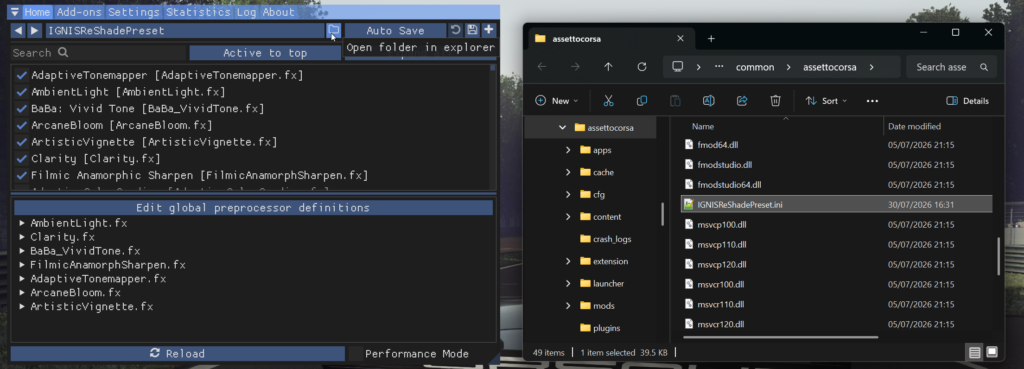Select previous preset arrow in ReShade

pos(18,30)
